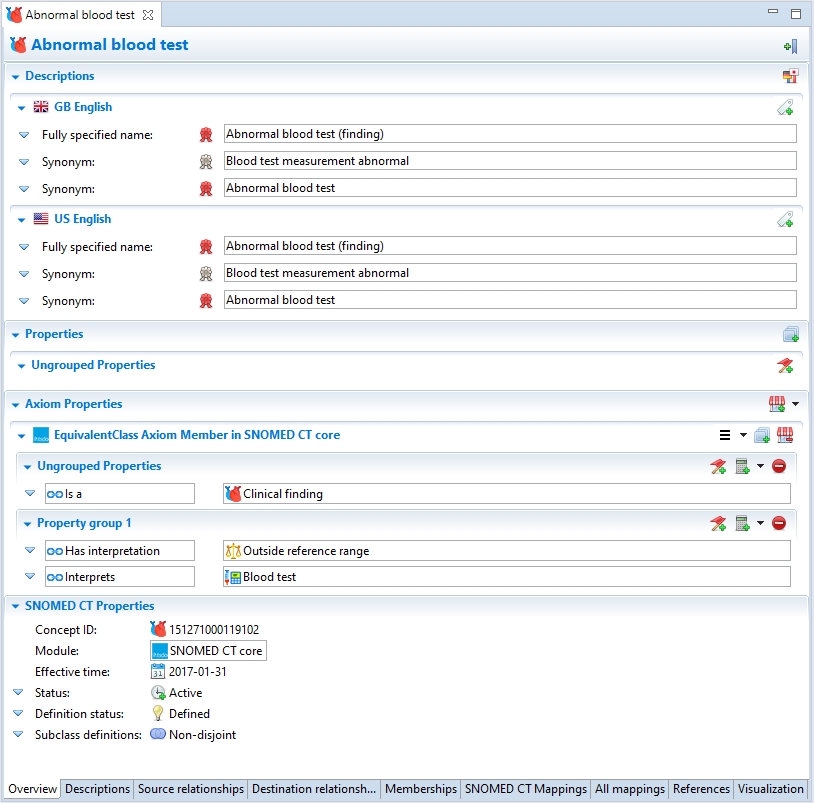Click the SNOMED CT core module link
The height and width of the screenshot is (803, 814).
coord(215,651)
